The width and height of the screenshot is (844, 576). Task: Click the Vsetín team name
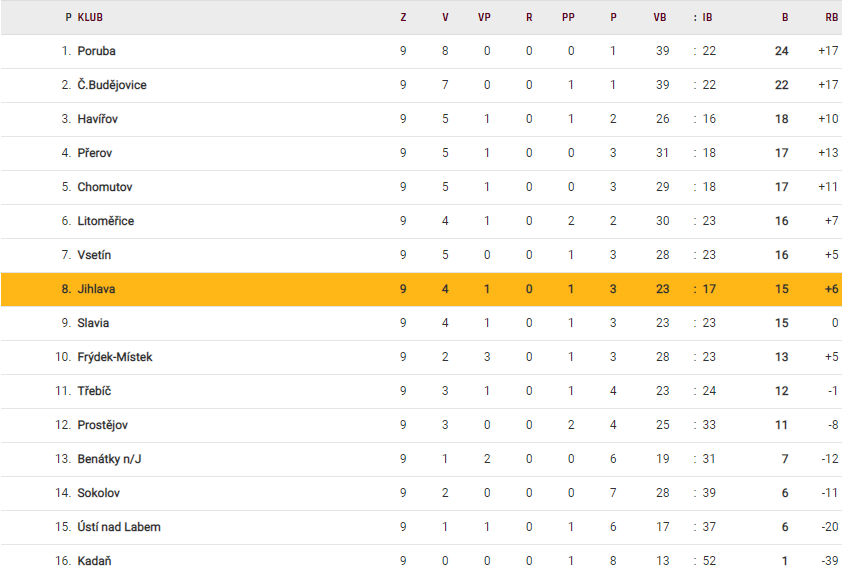(95, 255)
